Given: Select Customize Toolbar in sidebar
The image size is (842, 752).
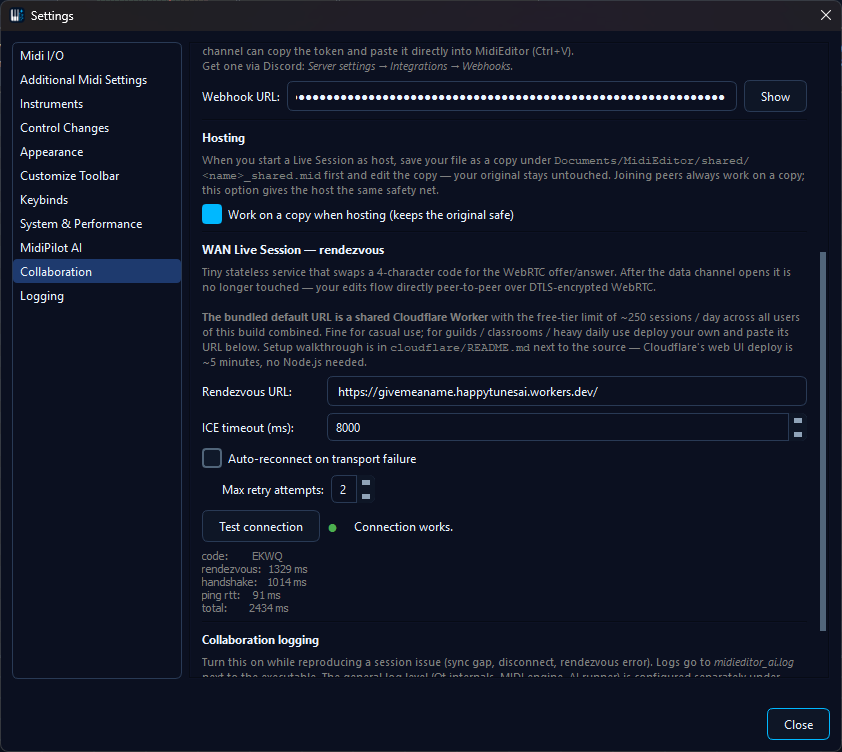Looking at the screenshot, I should pyautogui.click(x=97, y=176).
